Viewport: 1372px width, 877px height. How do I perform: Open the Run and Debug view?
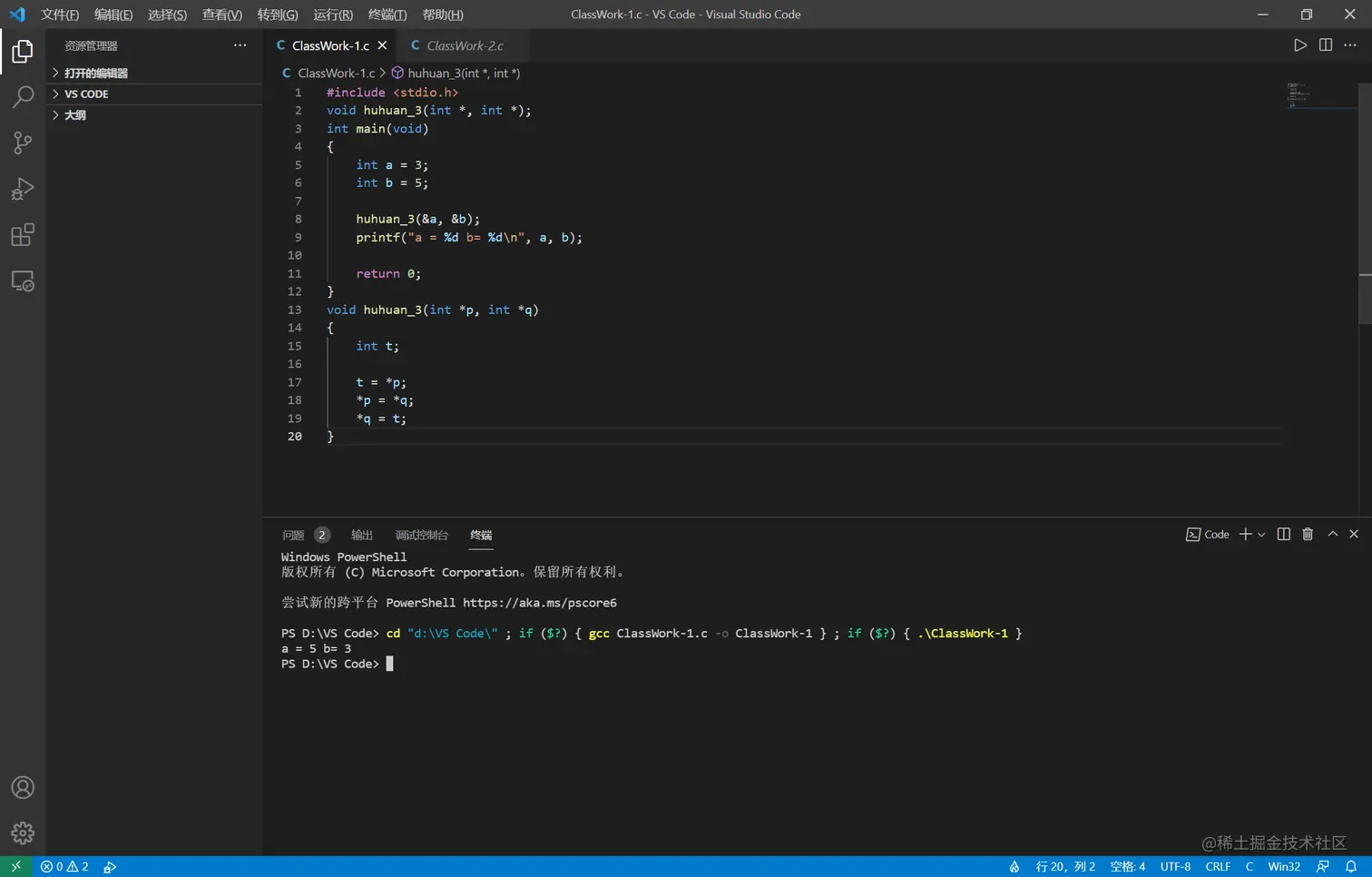click(x=23, y=189)
